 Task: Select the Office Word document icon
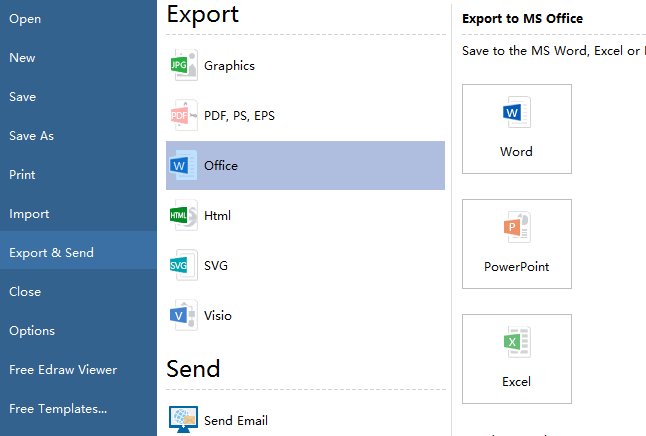(181, 165)
